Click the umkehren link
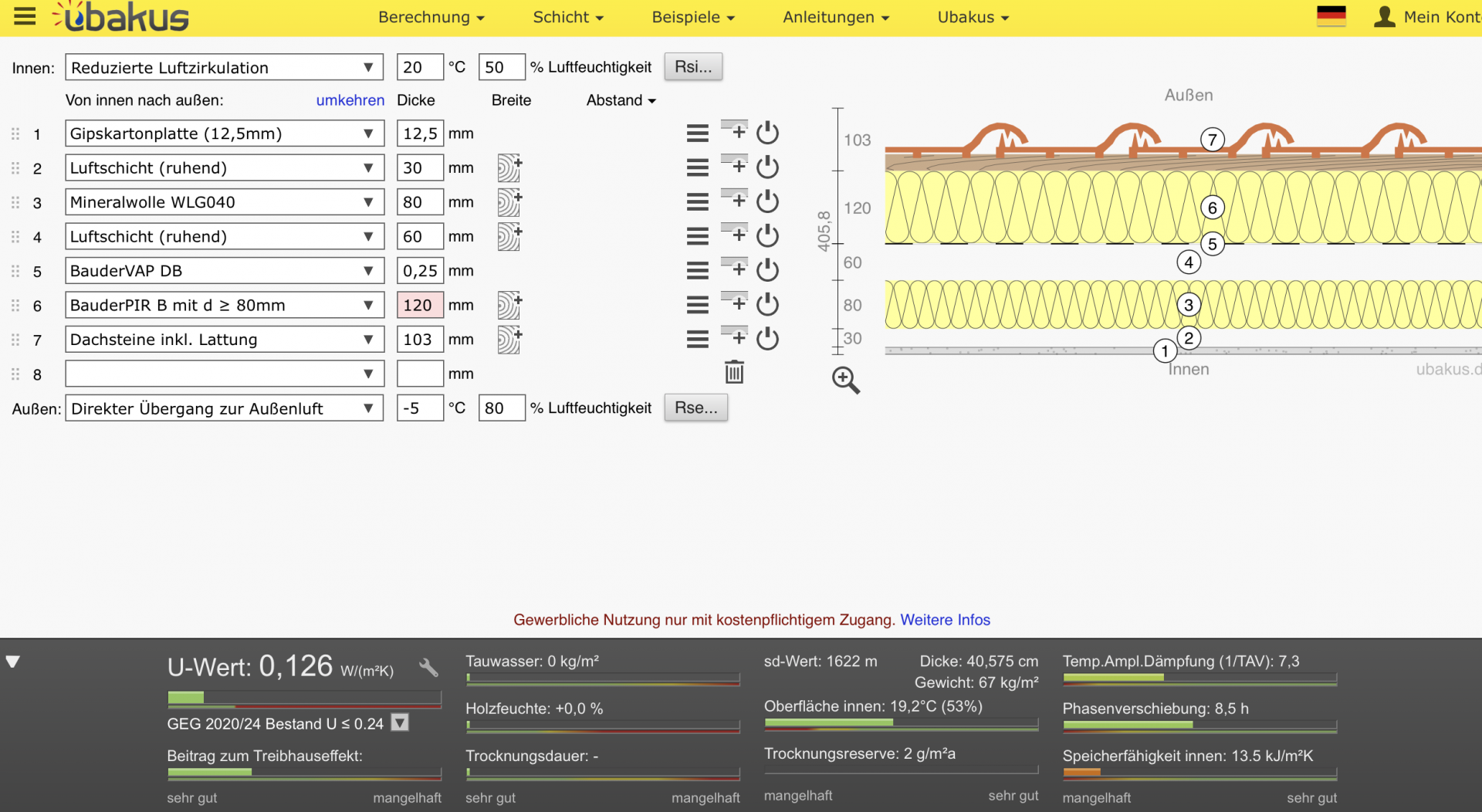The width and height of the screenshot is (1482, 812). coord(350,100)
